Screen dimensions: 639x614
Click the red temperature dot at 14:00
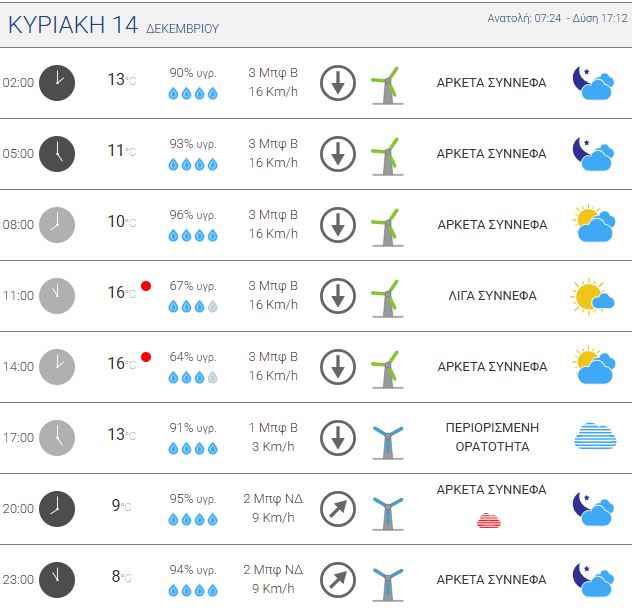(x=146, y=357)
